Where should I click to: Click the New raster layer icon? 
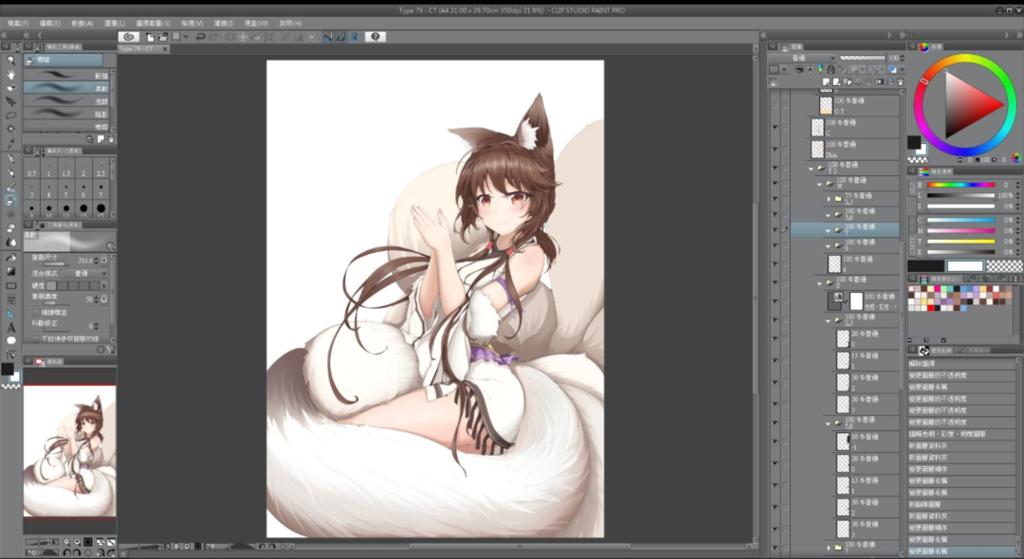click(x=826, y=82)
